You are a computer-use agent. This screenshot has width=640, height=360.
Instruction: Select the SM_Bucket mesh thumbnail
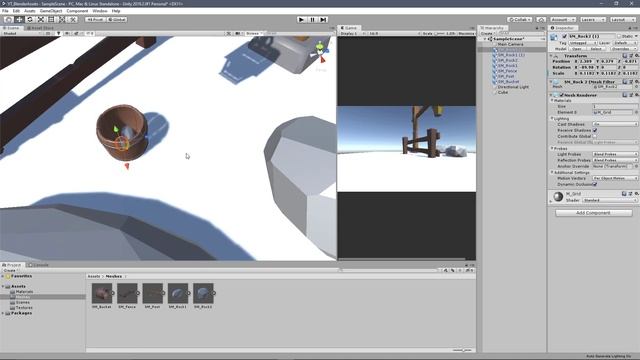pos(102,293)
